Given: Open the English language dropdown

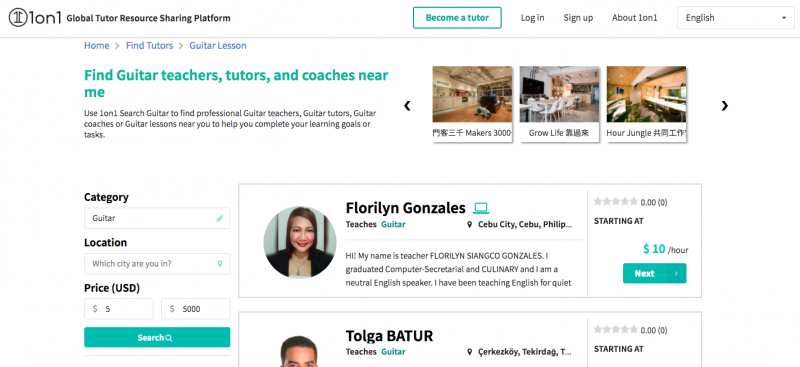Looking at the screenshot, I should [736, 18].
